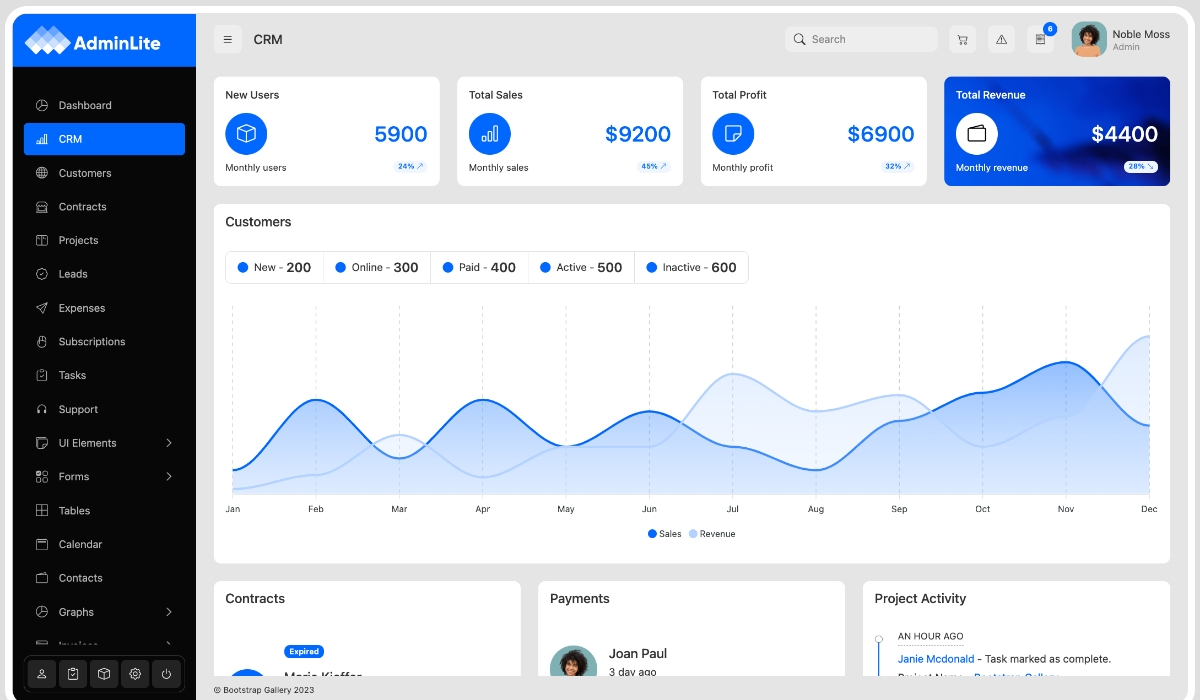Expand the Graphs submenu chevron
The image size is (1200, 700).
(169, 612)
